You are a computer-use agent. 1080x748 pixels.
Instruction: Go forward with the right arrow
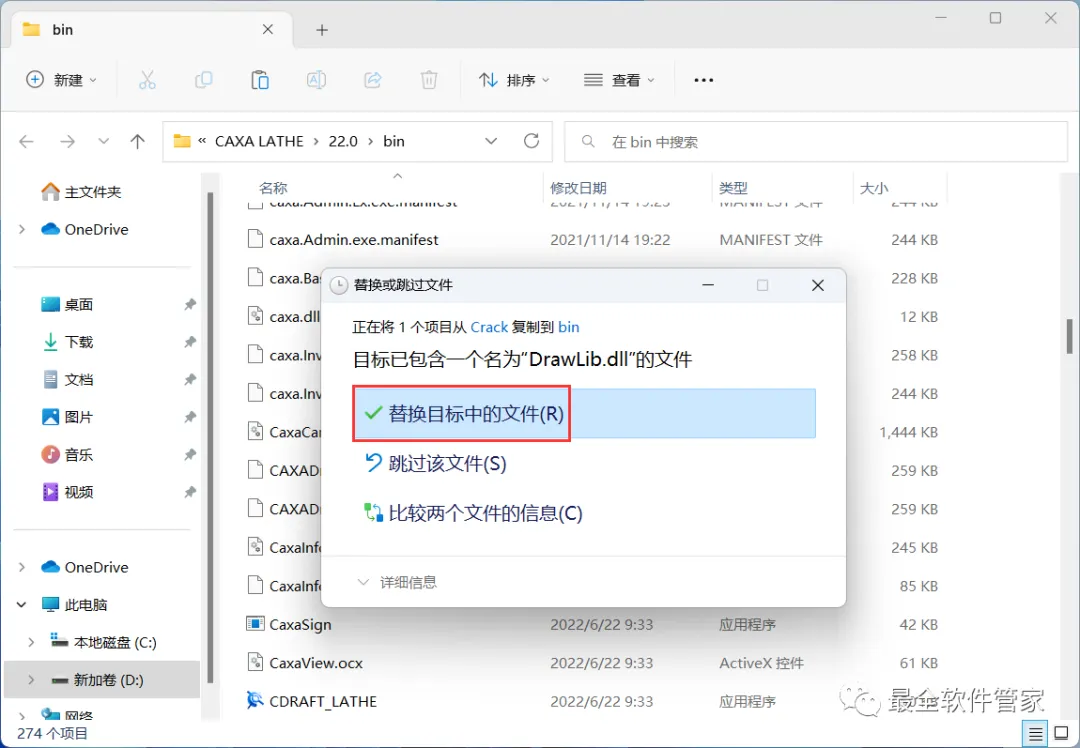[x=68, y=141]
